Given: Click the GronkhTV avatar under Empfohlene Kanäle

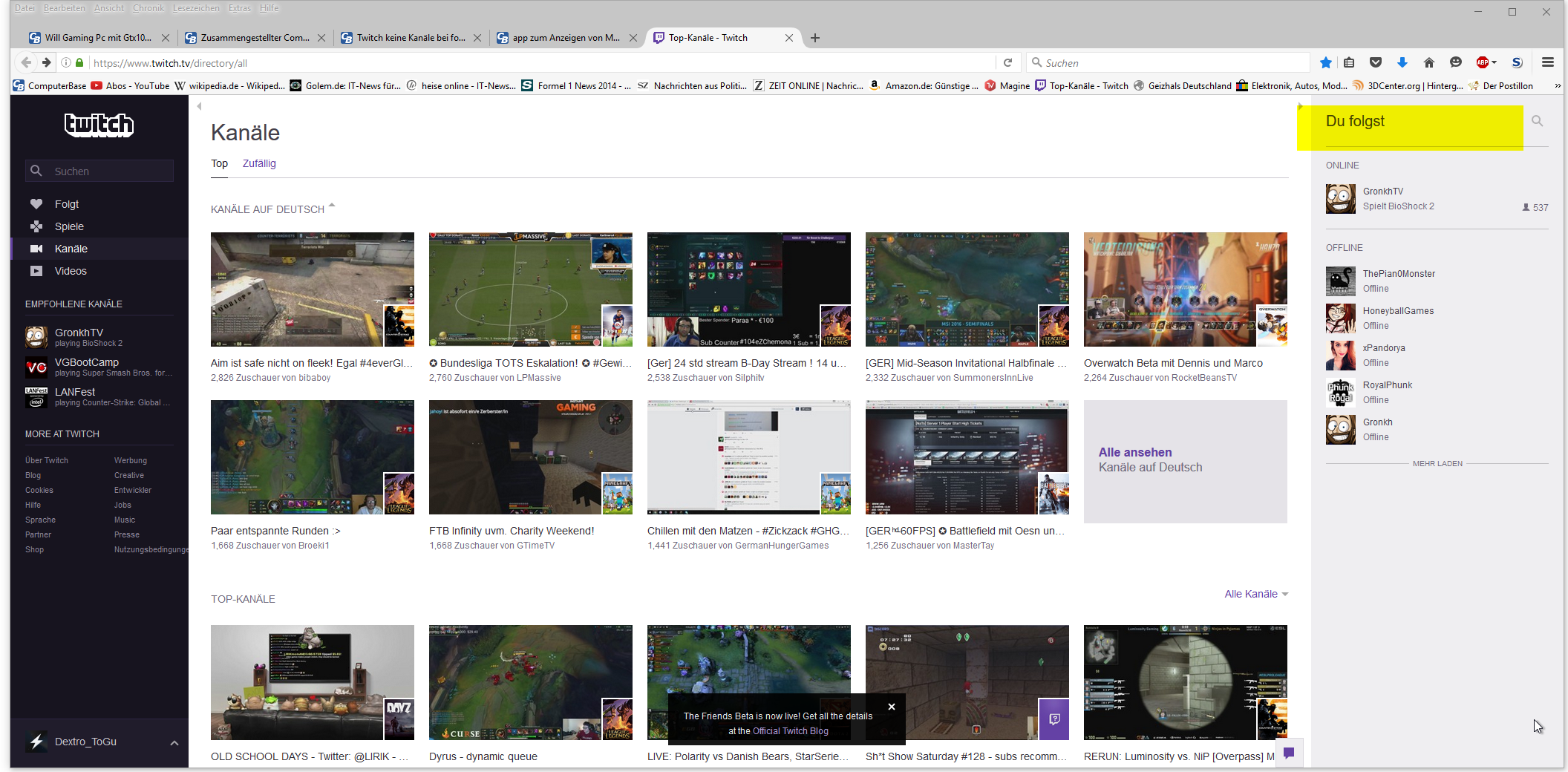Looking at the screenshot, I should (x=36, y=337).
